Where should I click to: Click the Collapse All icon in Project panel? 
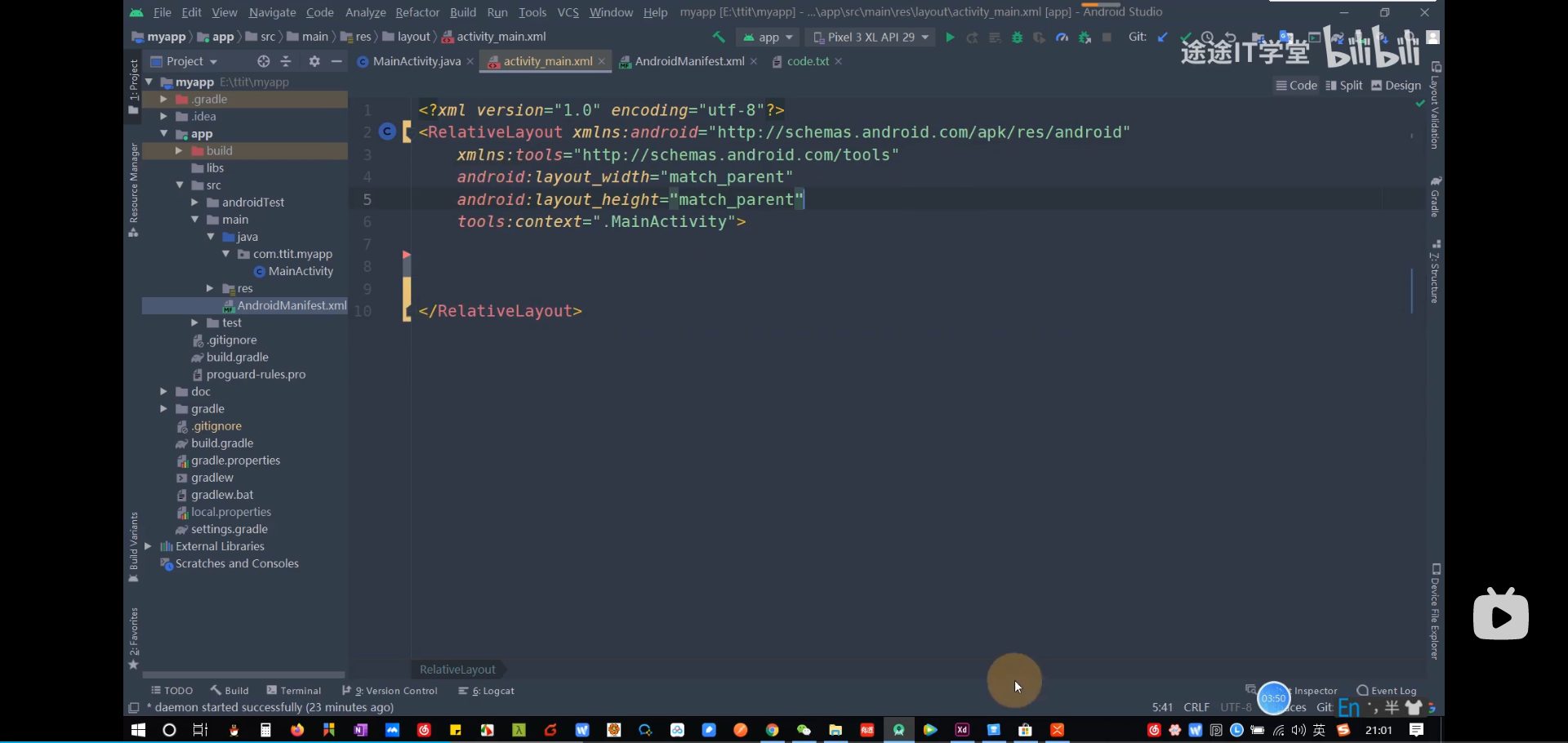tap(286, 61)
